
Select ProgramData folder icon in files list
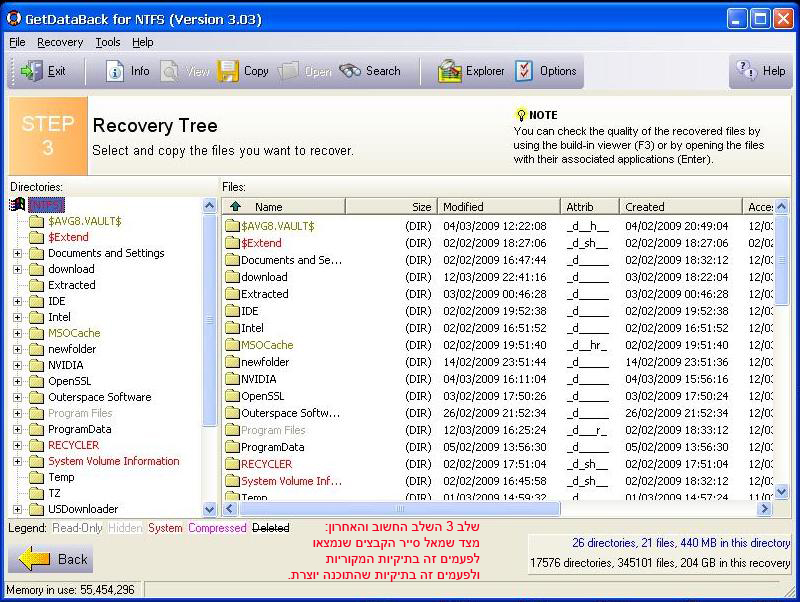click(232, 447)
